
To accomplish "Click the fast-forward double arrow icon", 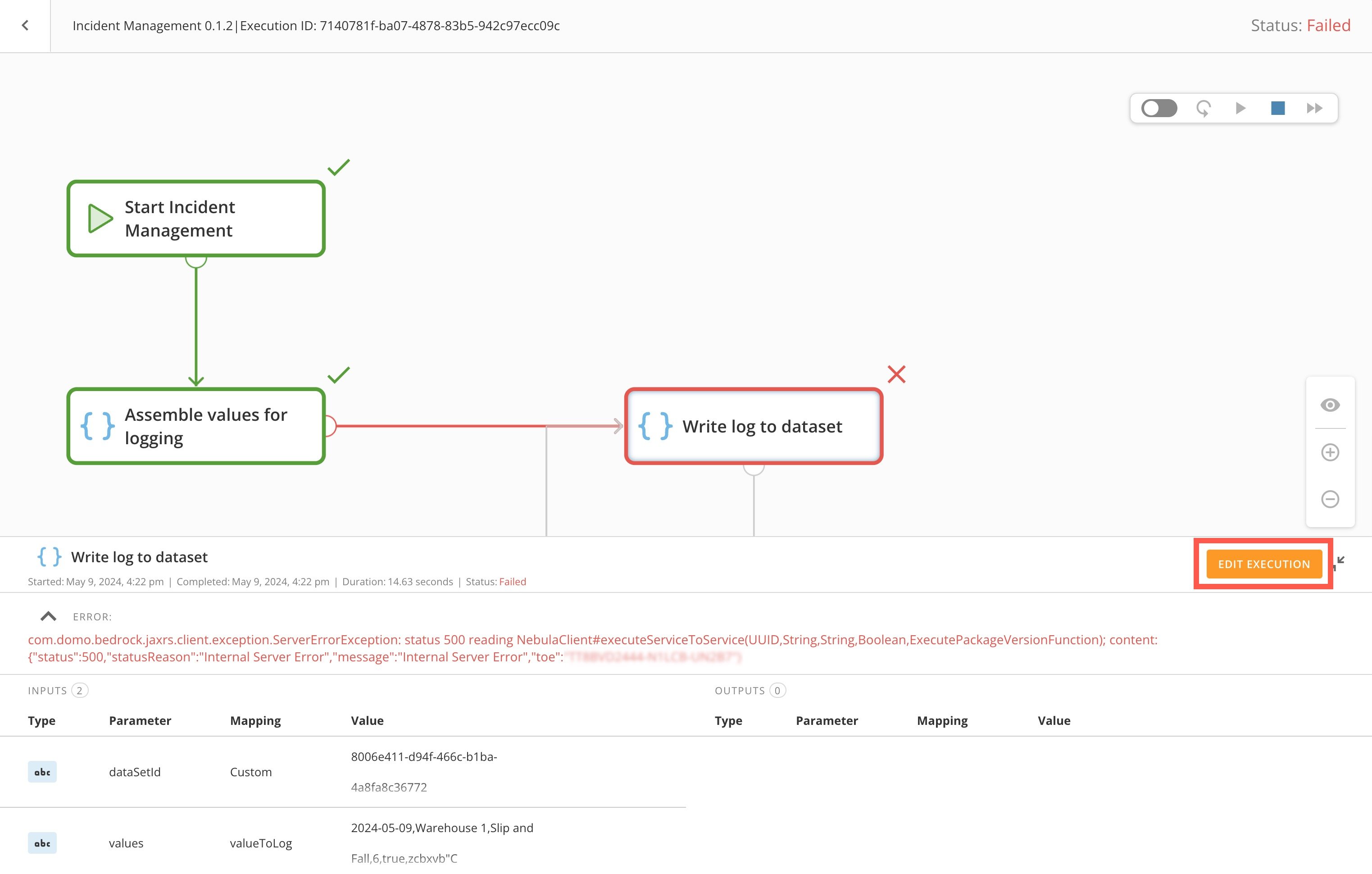I will pos(1314,108).
